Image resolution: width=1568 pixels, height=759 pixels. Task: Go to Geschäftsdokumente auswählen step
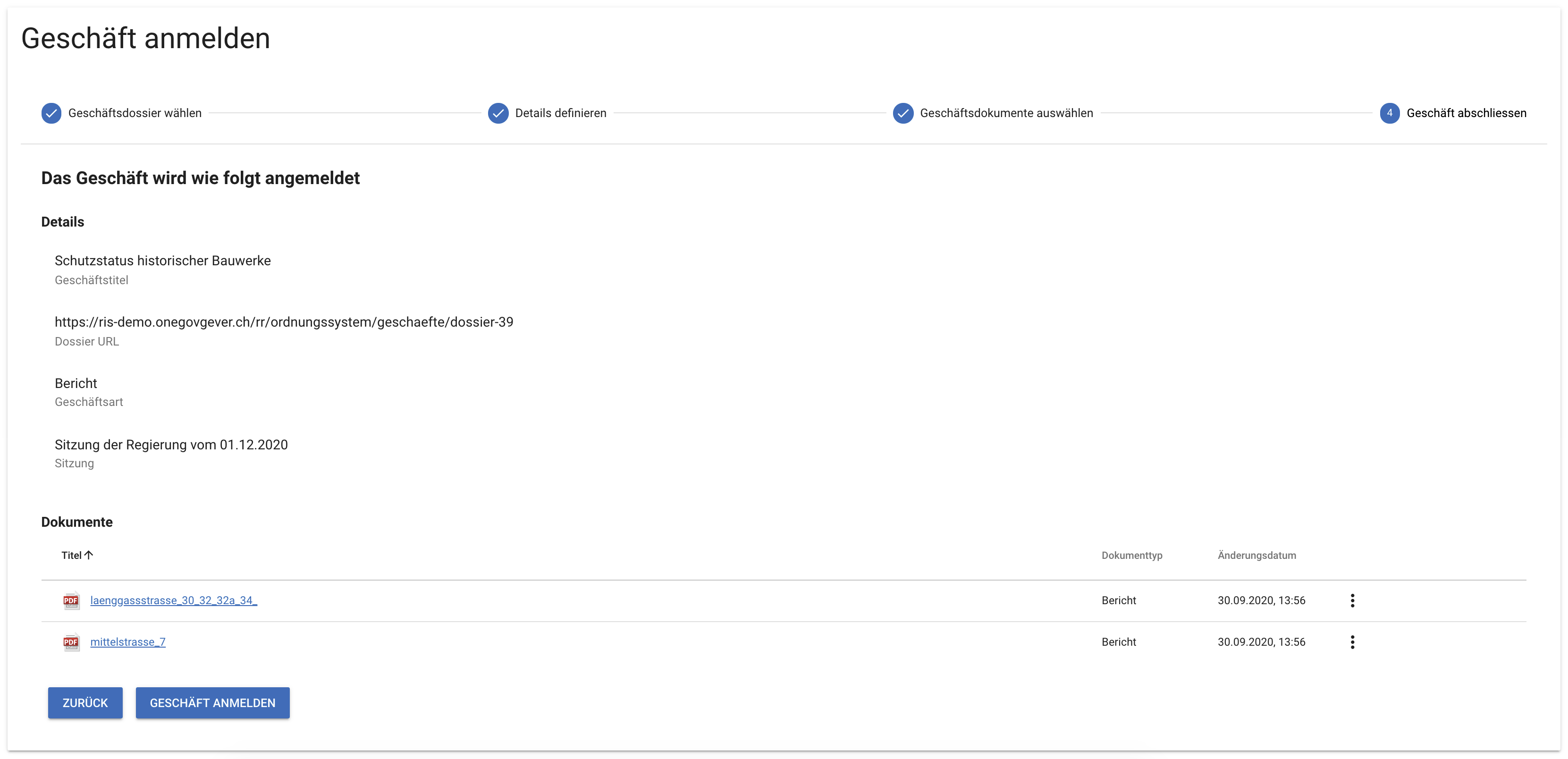point(1006,113)
